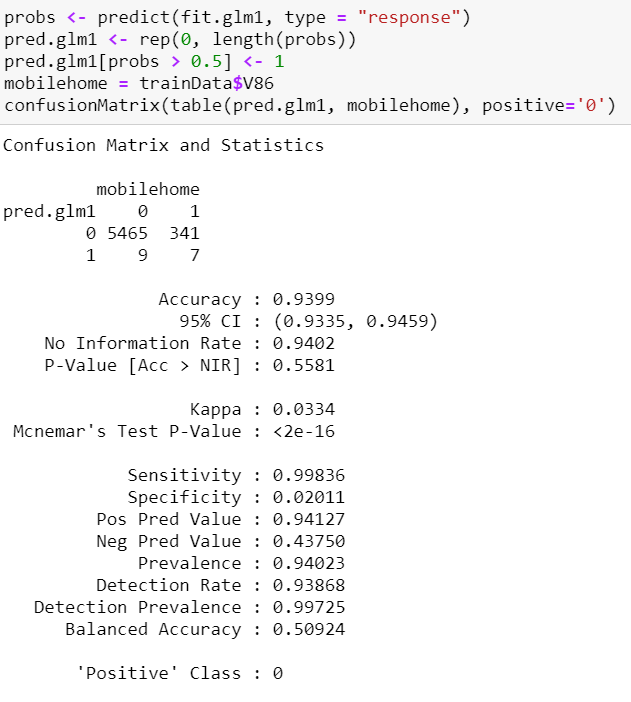The width and height of the screenshot is (631, 702).
Task: Click the 0.5 threshold value in code
Action: pyautogui.click(x=206, y=61)
